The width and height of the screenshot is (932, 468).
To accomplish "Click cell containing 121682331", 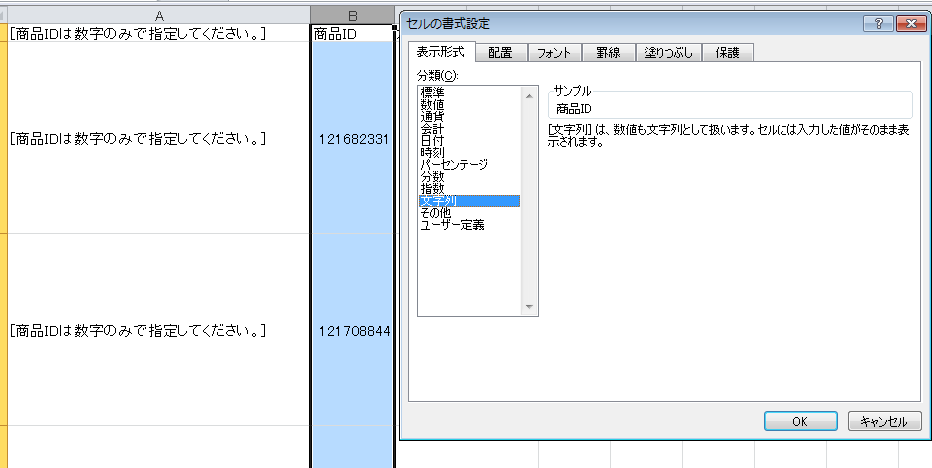I will click(352, 139).
